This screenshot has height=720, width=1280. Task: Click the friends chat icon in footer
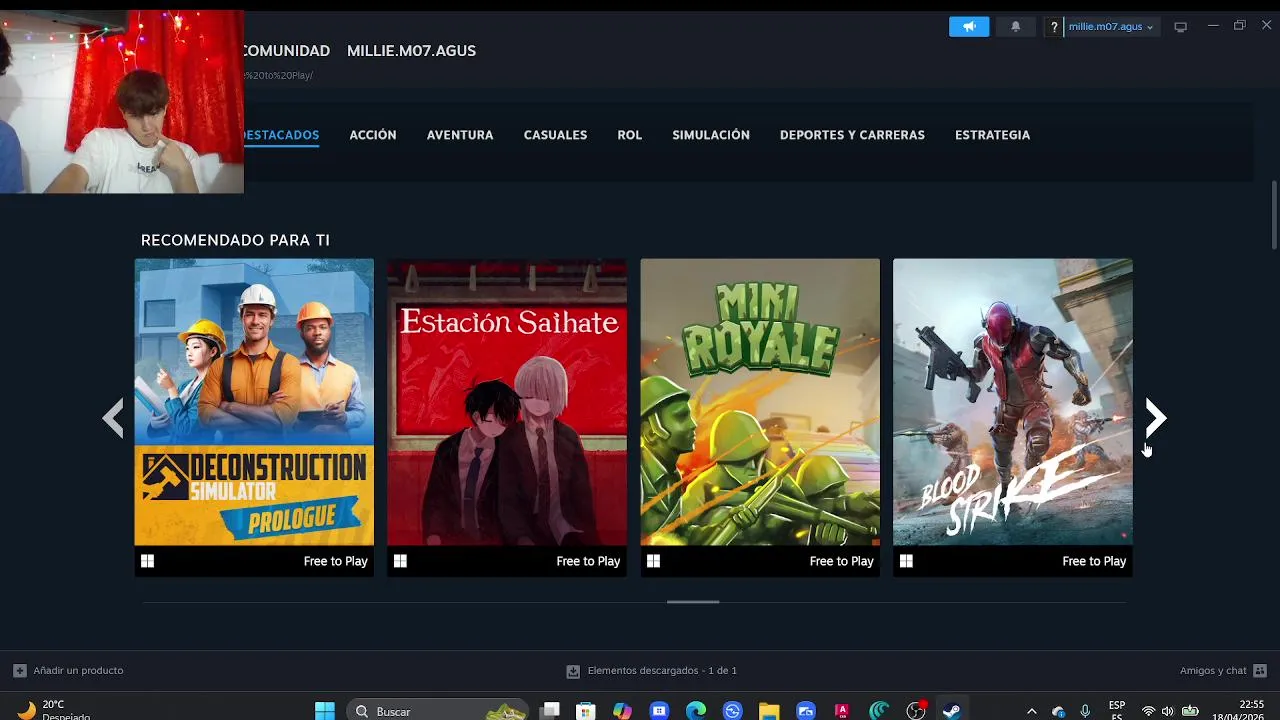click(1260, 670)
